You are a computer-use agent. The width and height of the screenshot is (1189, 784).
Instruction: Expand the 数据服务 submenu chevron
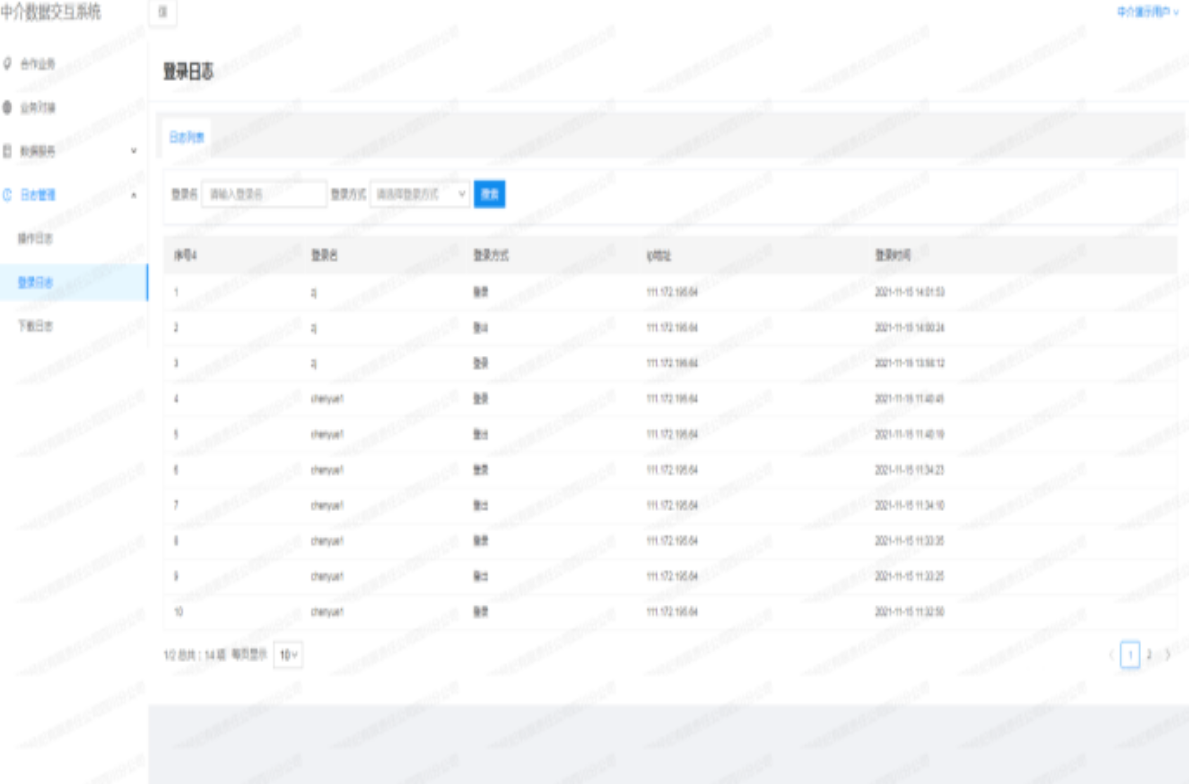[x=134, y=151]
